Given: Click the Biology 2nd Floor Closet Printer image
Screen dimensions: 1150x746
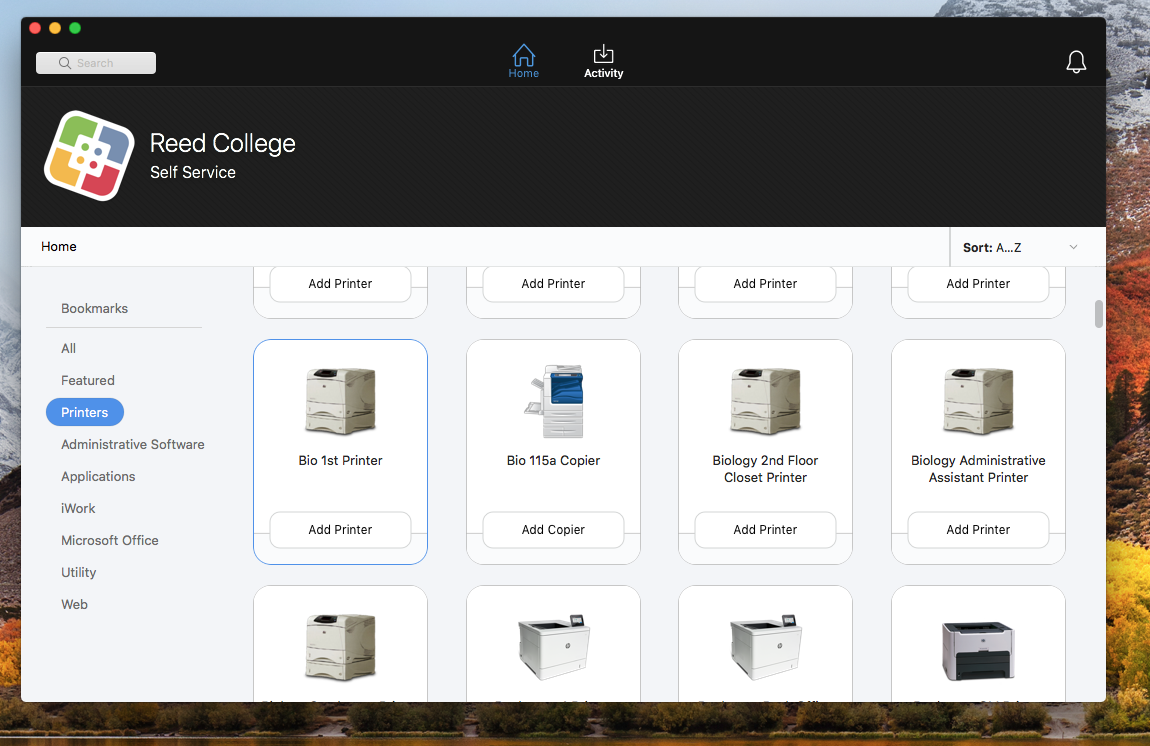Looking at the screenshot, I should point(765,401).
